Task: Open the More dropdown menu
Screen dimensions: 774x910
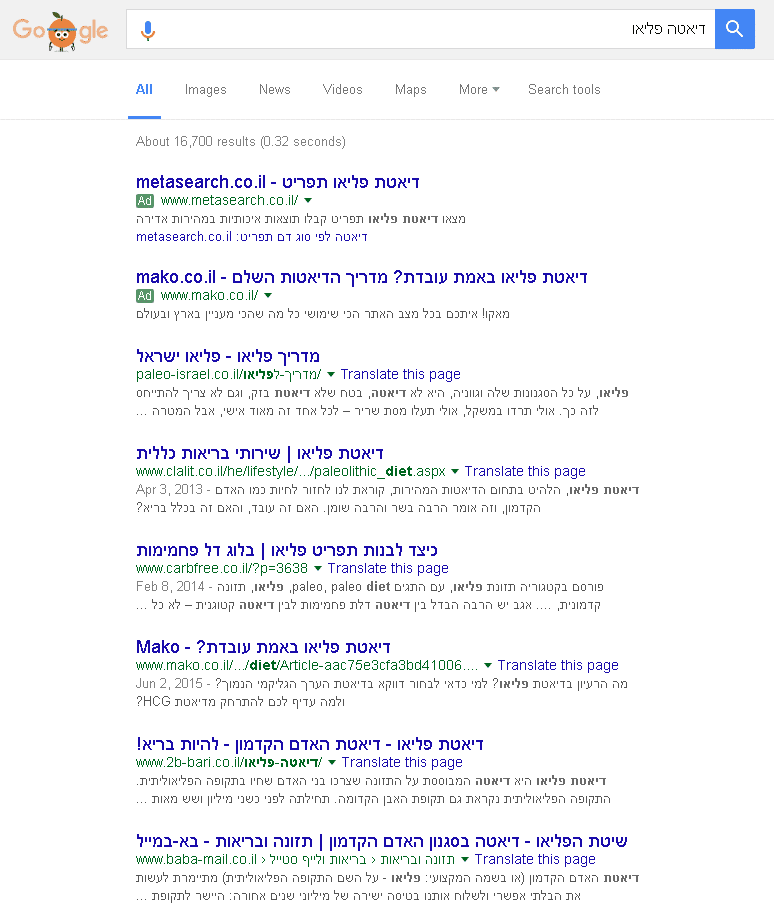Action: tap(479, 89)
